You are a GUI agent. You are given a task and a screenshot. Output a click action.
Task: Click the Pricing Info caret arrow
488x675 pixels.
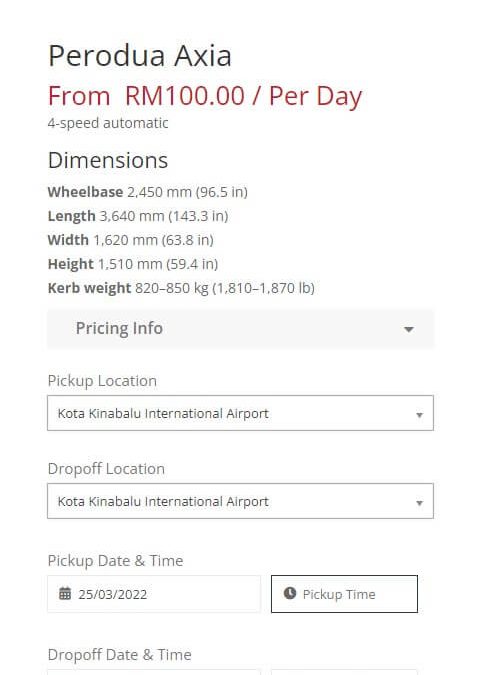pos(409,329)
